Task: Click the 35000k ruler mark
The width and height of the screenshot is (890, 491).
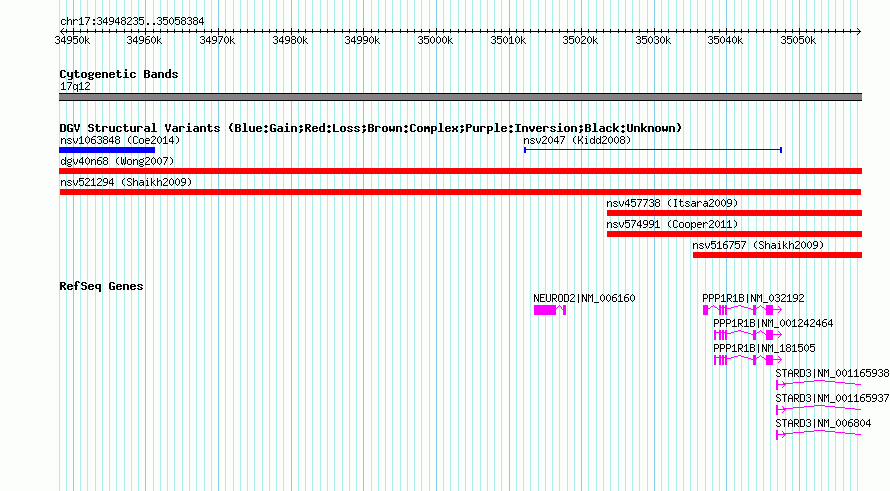Action: pos(435,40)
